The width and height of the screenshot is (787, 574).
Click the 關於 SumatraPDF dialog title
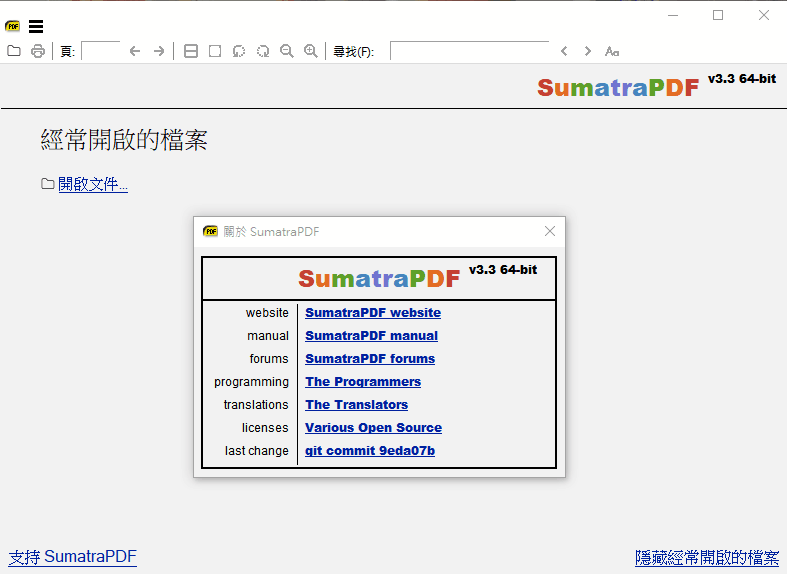(x=271, y=232)
